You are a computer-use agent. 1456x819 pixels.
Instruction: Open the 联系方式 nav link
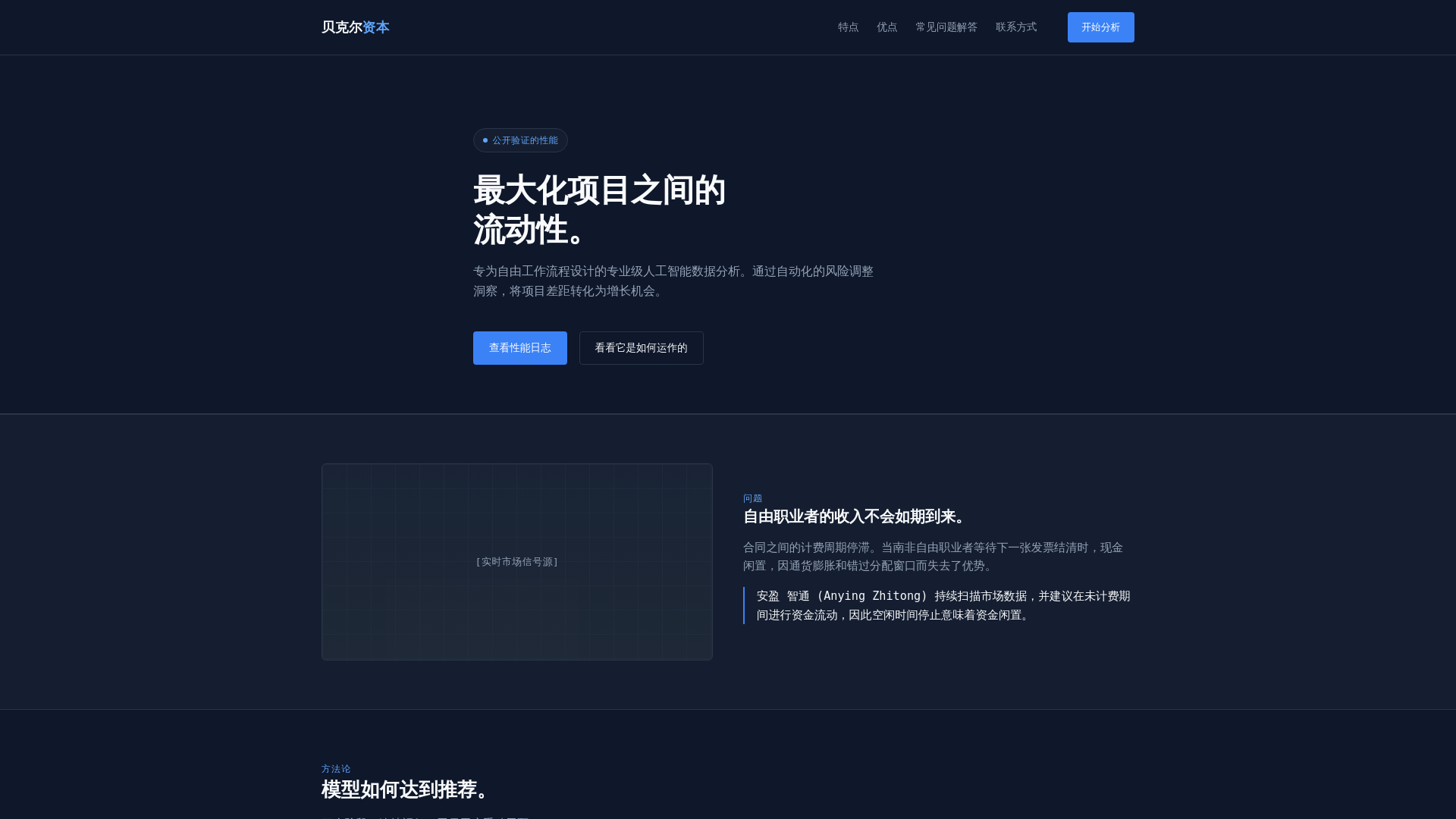tap(1015, 27)
